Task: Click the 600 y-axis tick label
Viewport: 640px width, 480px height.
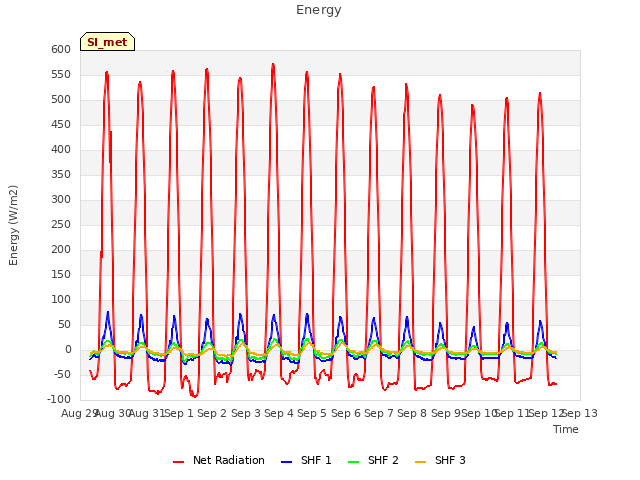Action: coord(61,49)
